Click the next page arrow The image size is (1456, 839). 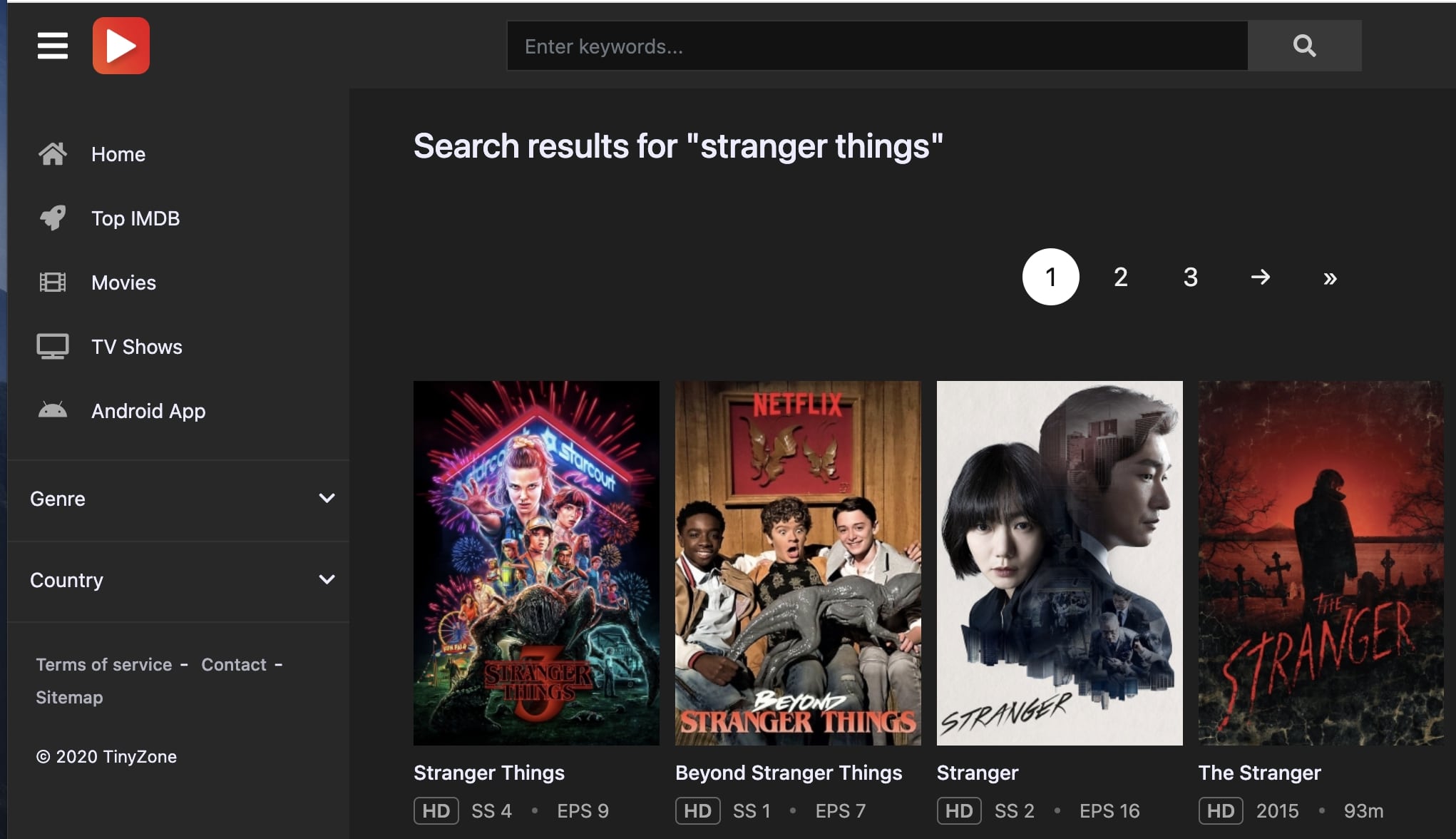[1260, 278]
